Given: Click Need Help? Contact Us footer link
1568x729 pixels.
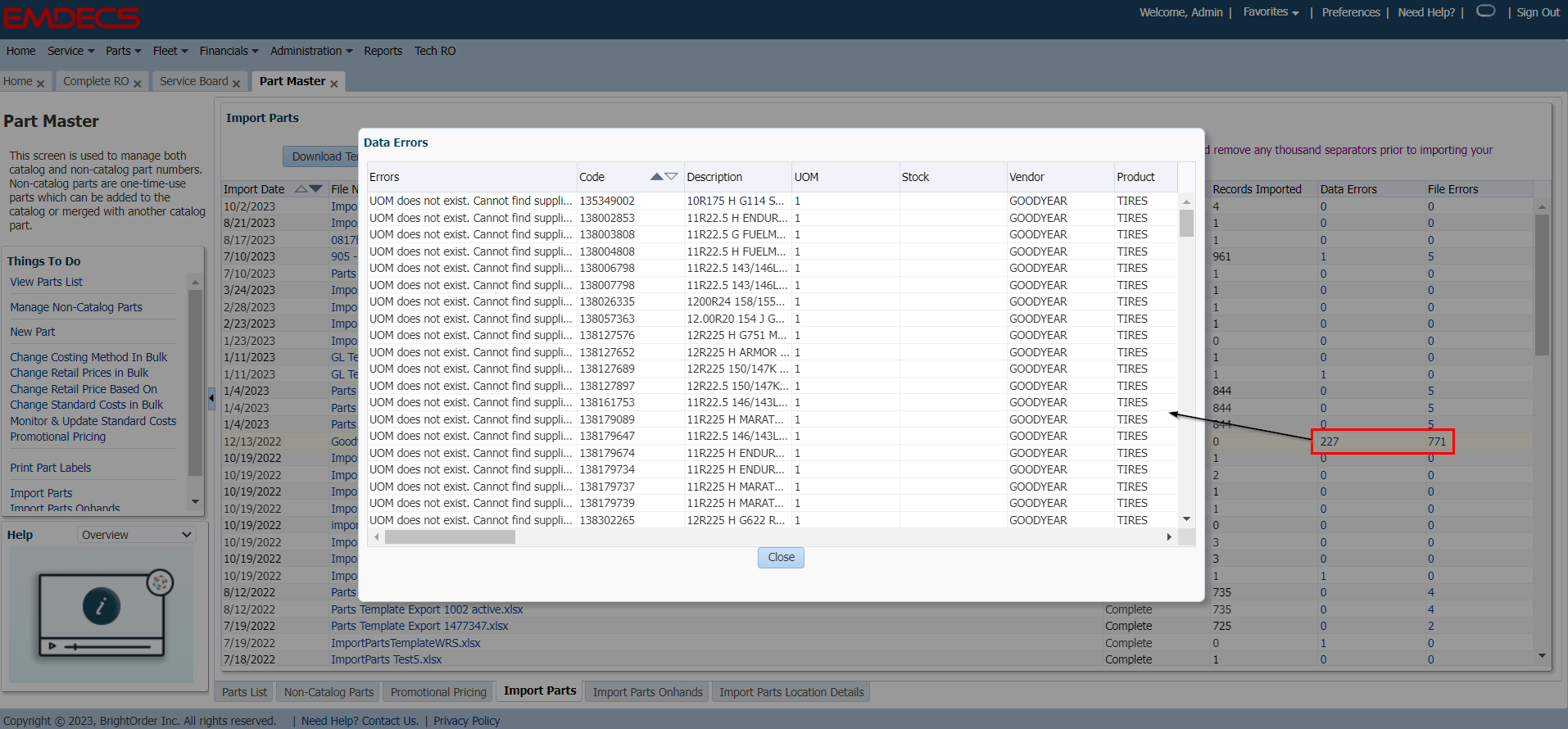Looking at the screenshot, I should [x=360, y=721].
